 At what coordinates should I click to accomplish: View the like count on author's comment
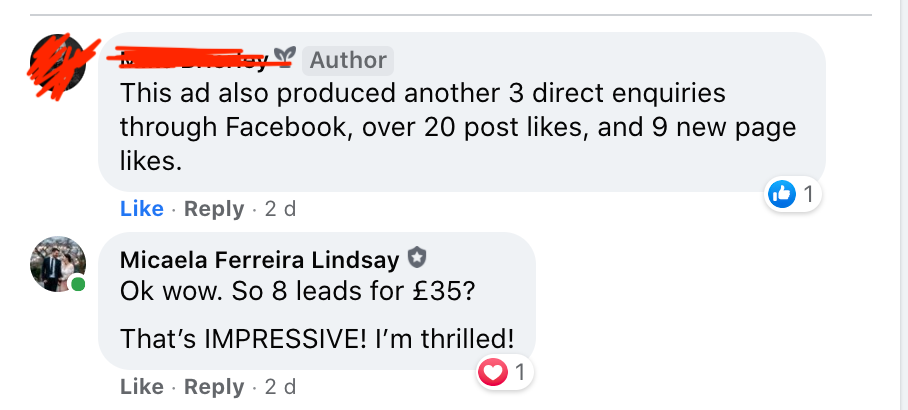click(x=808, y=194)
